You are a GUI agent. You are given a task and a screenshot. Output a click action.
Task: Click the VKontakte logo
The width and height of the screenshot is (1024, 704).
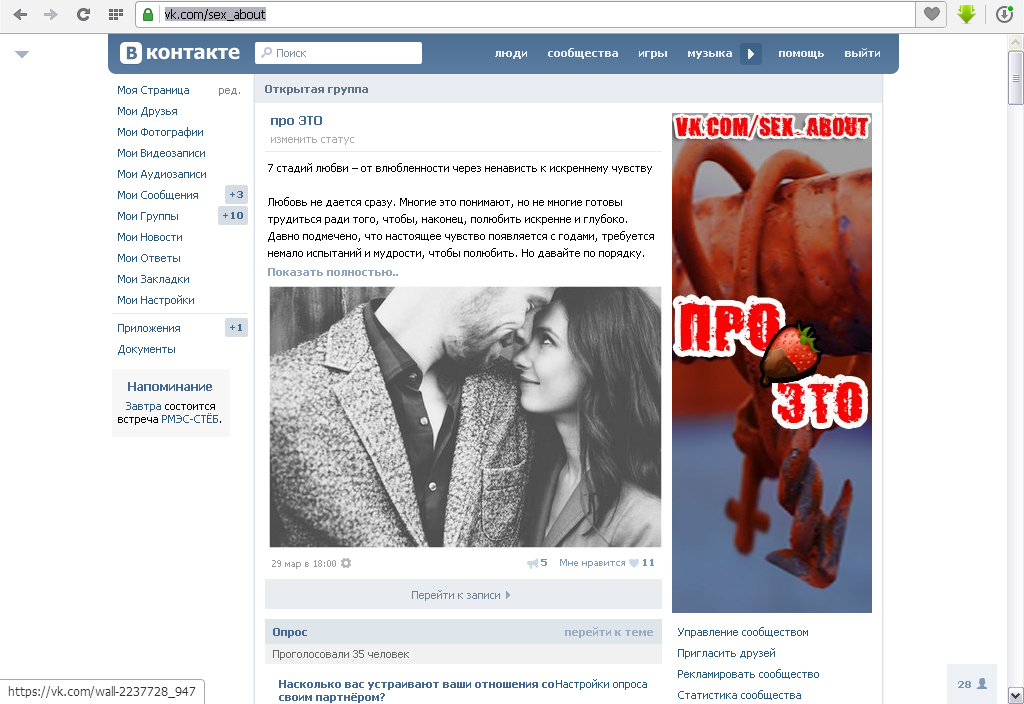pos(180,52)
